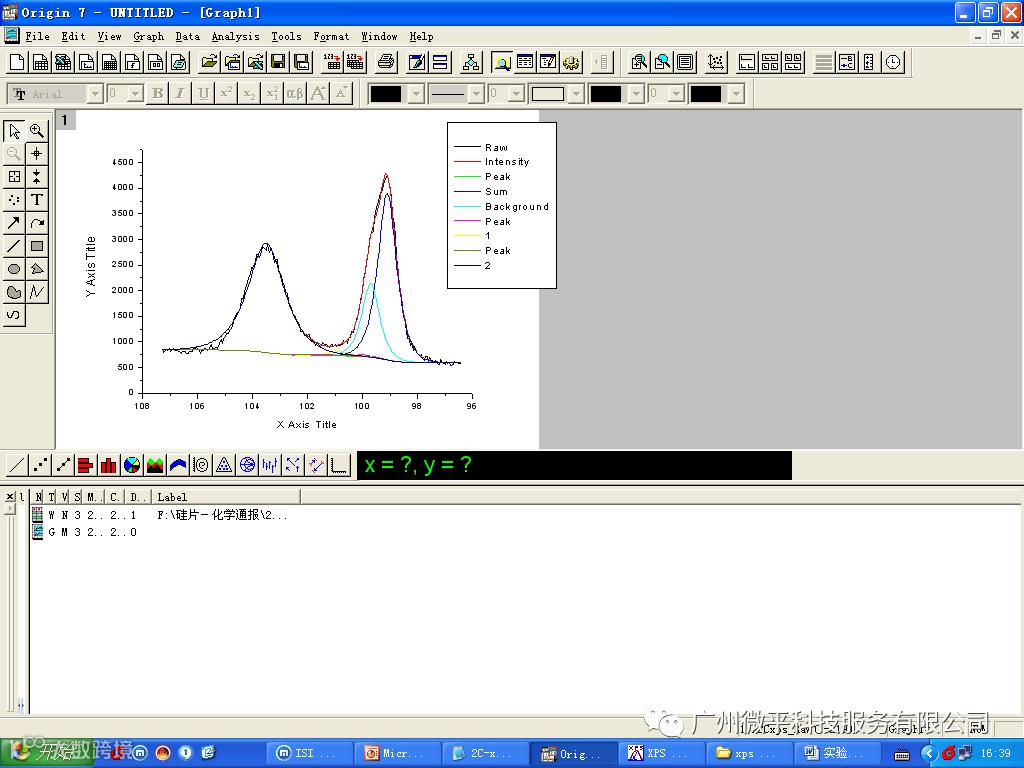Image resolution: width=1024 pixels, height=768 pixels.
Task: Select the Polyline tool
Action: tap(37, 292)
